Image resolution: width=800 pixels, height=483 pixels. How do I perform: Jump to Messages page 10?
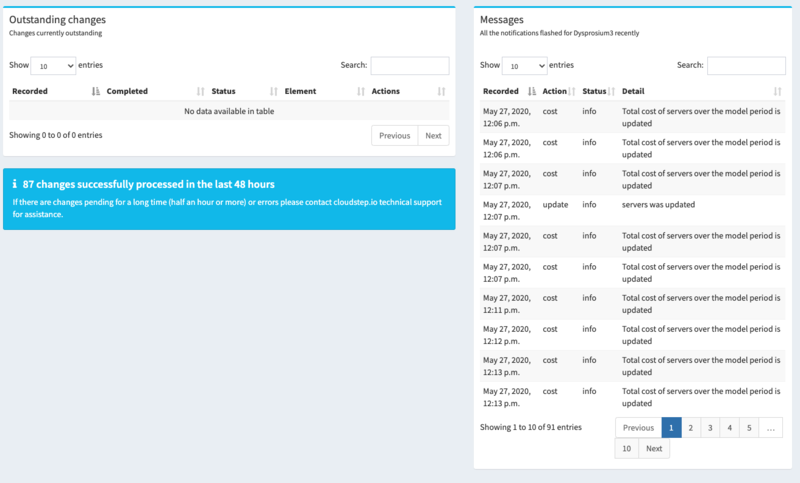pyautogui.click(x=627, y=448)
